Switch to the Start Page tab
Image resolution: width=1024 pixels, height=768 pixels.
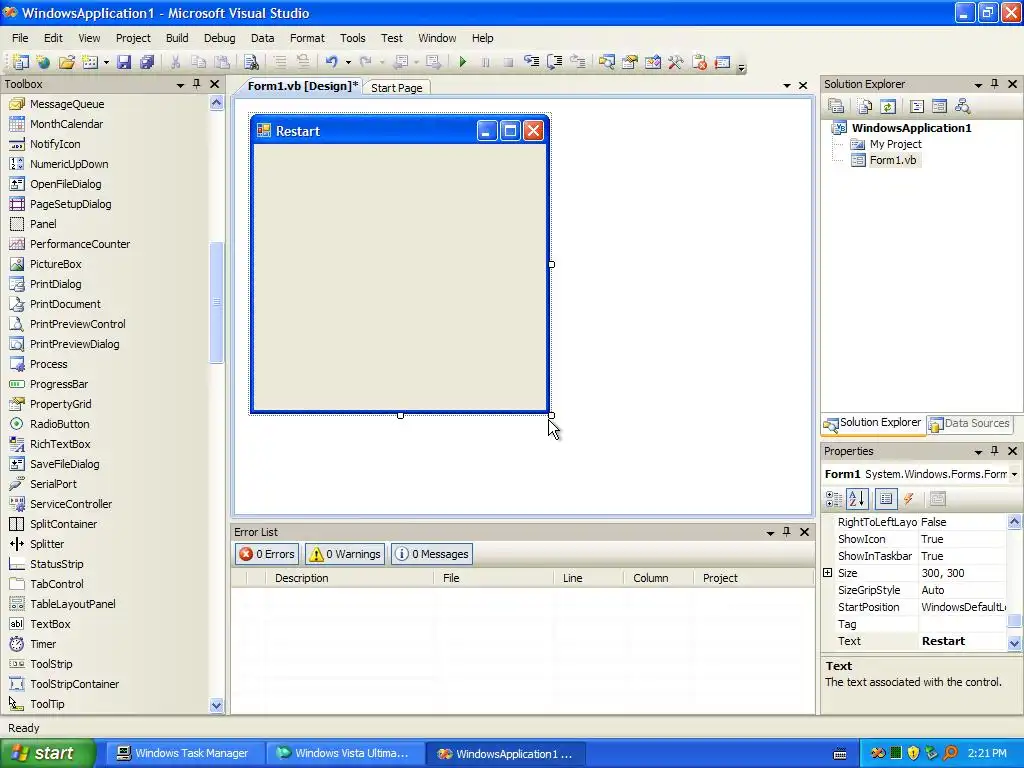396,88
